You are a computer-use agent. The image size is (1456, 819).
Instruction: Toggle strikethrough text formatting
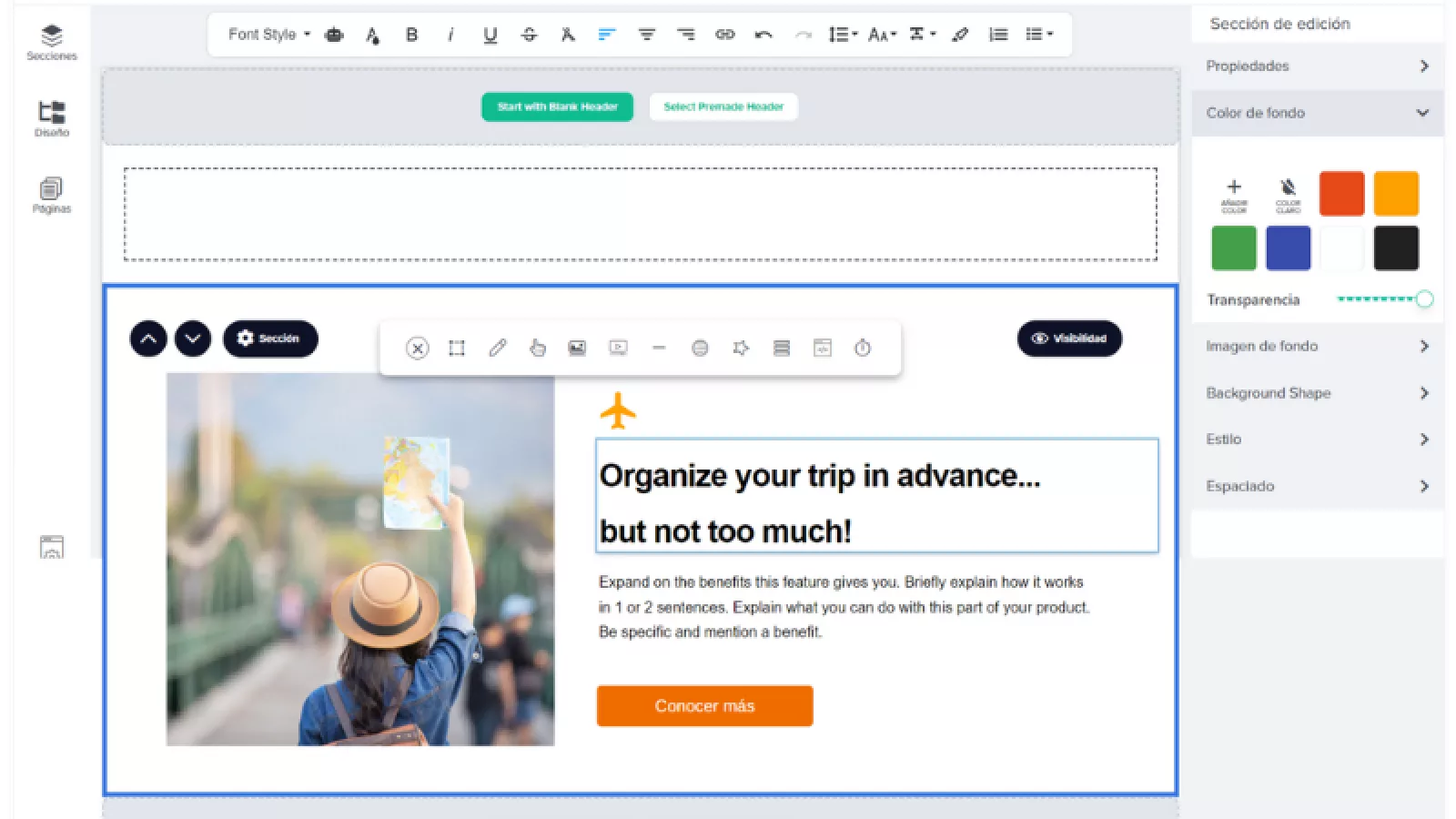point(529,35)
